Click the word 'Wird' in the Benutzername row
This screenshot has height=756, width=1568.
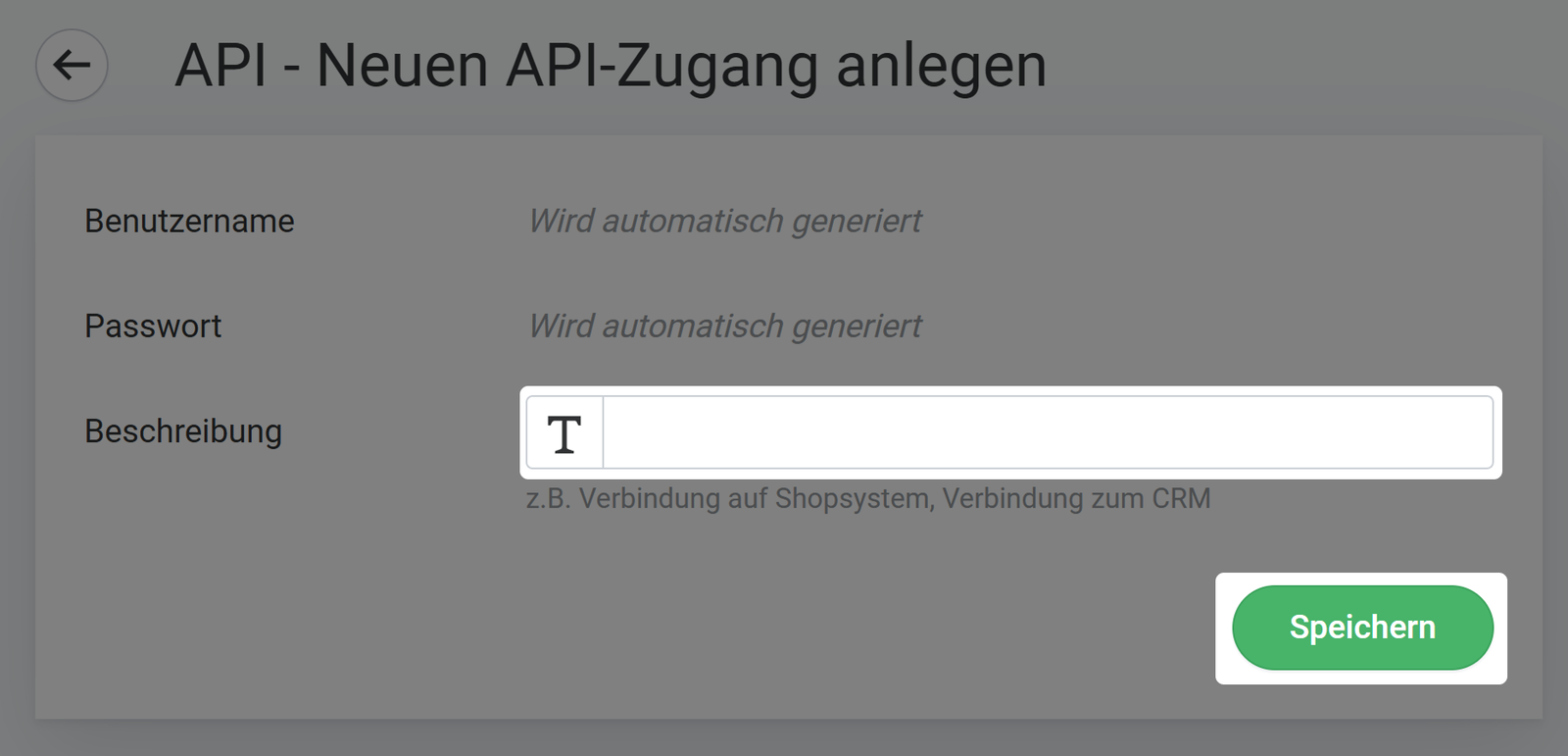562,222
